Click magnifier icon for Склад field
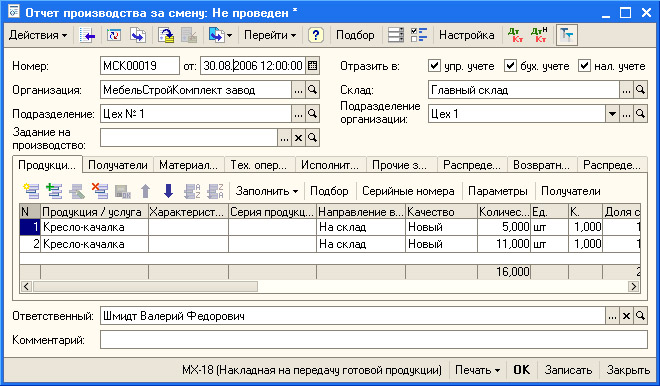This screenshot has width=660, height=386. (640, 90)
